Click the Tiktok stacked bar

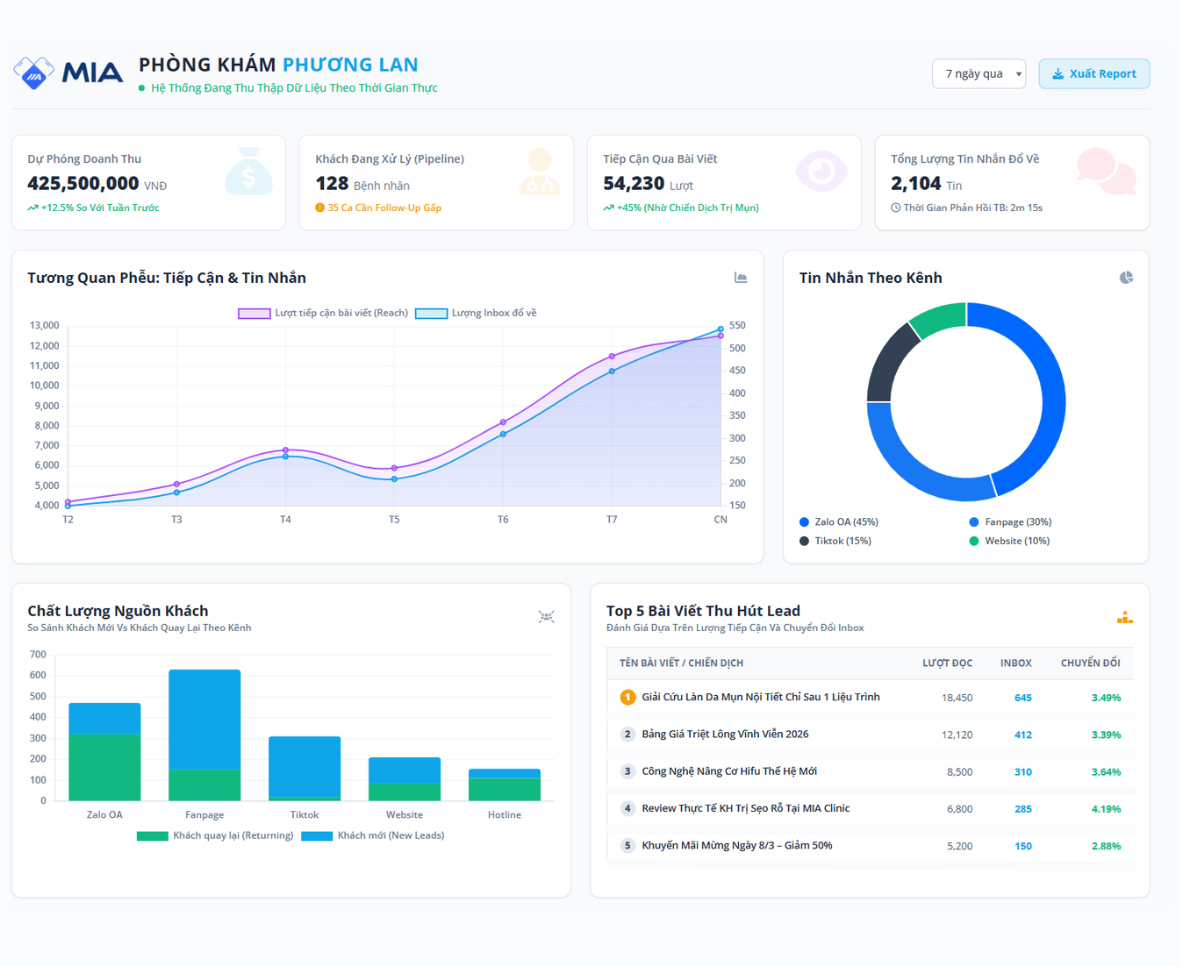(305, 768)
